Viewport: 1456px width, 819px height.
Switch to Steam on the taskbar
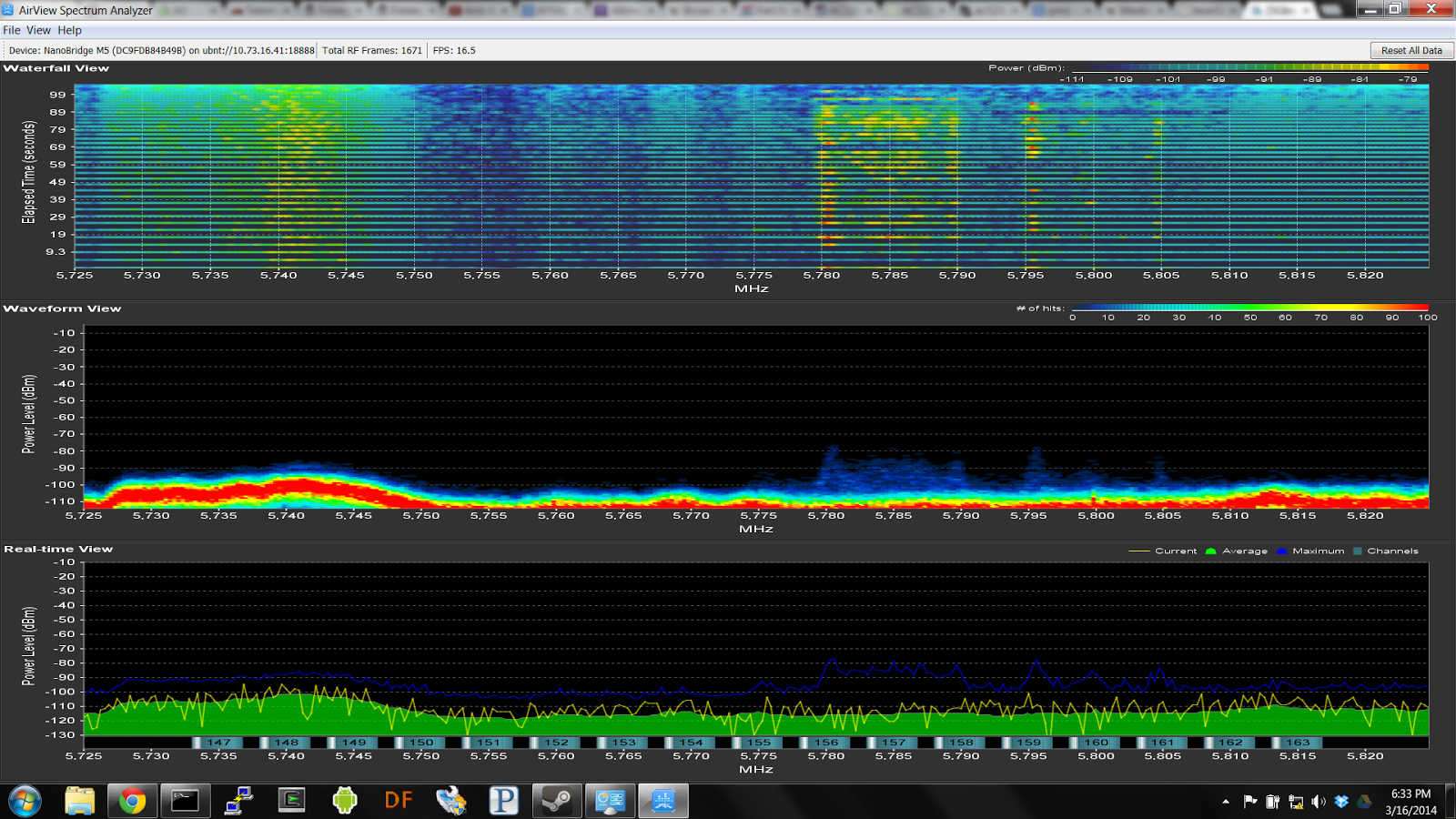[557, 801]
